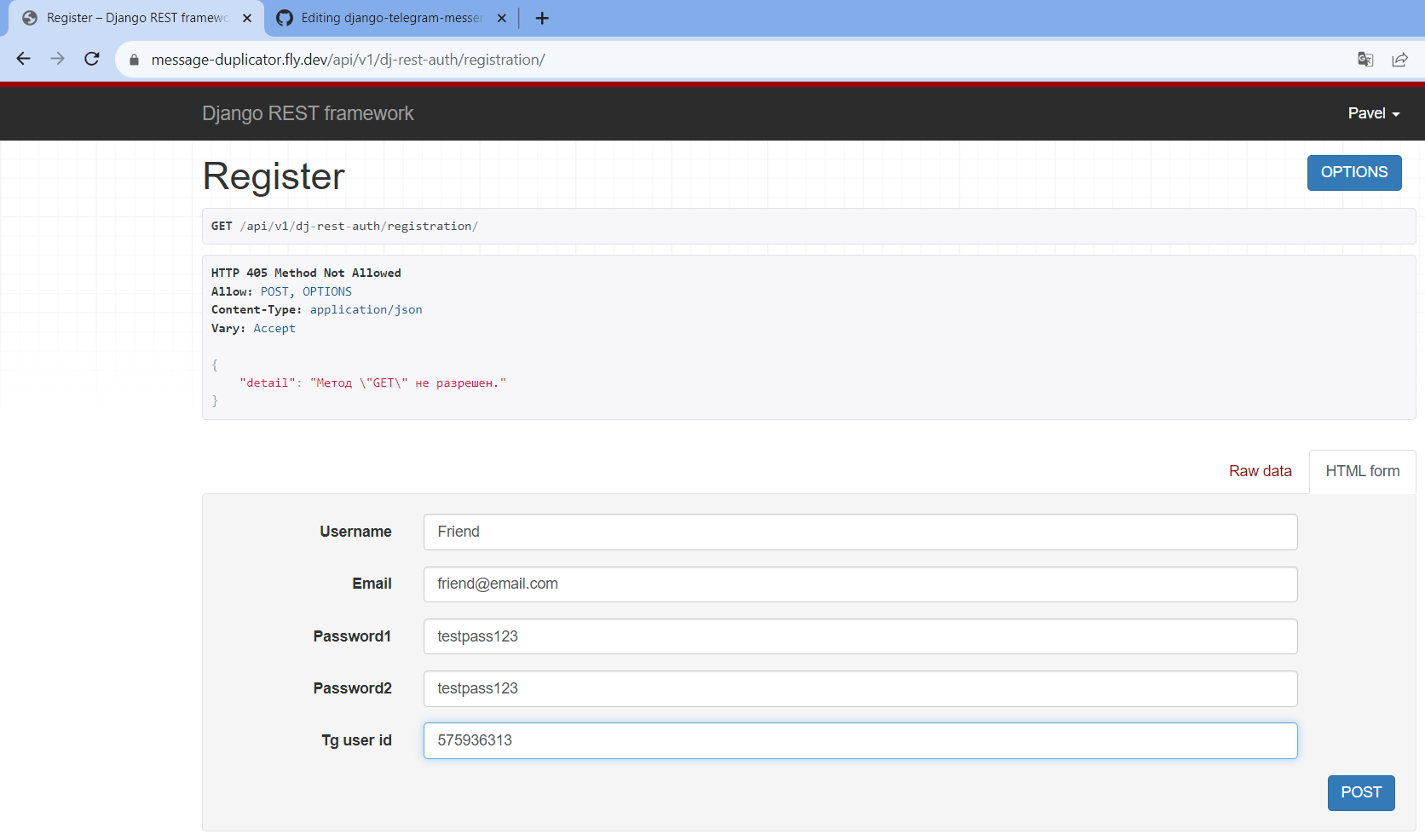Viewport: 1425px width, 840px height.
Task: Switch to the Raw data tab
Action: (x=1260, y=471)
